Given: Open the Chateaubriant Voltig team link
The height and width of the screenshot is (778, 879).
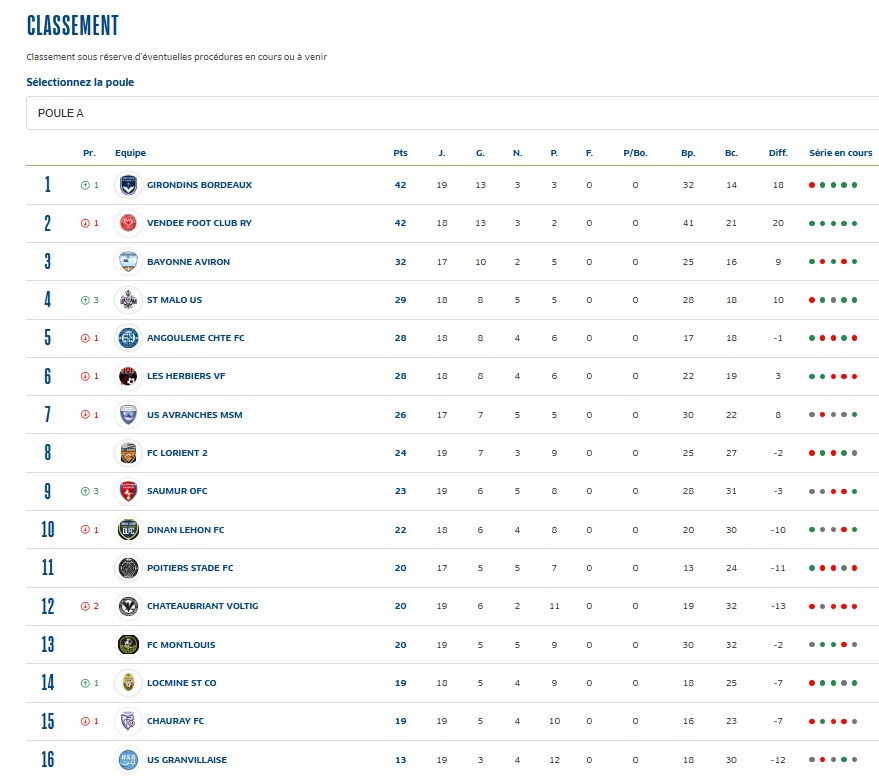Looking at the screenshot, I should [x=202, y=606].
